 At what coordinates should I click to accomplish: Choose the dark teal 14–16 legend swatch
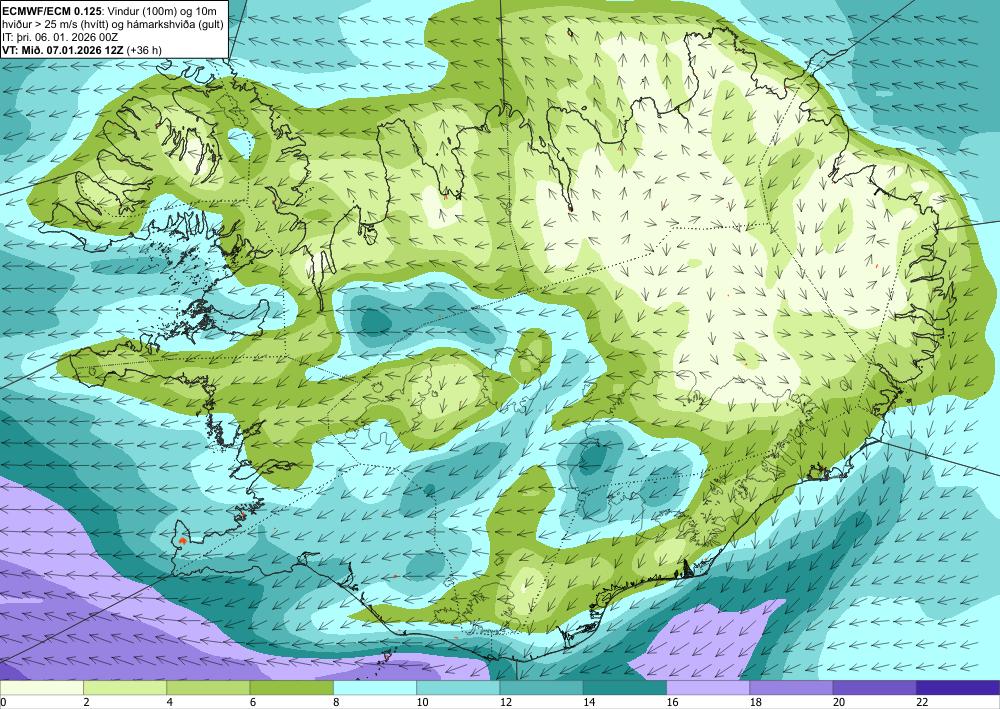tap(625, 688)
